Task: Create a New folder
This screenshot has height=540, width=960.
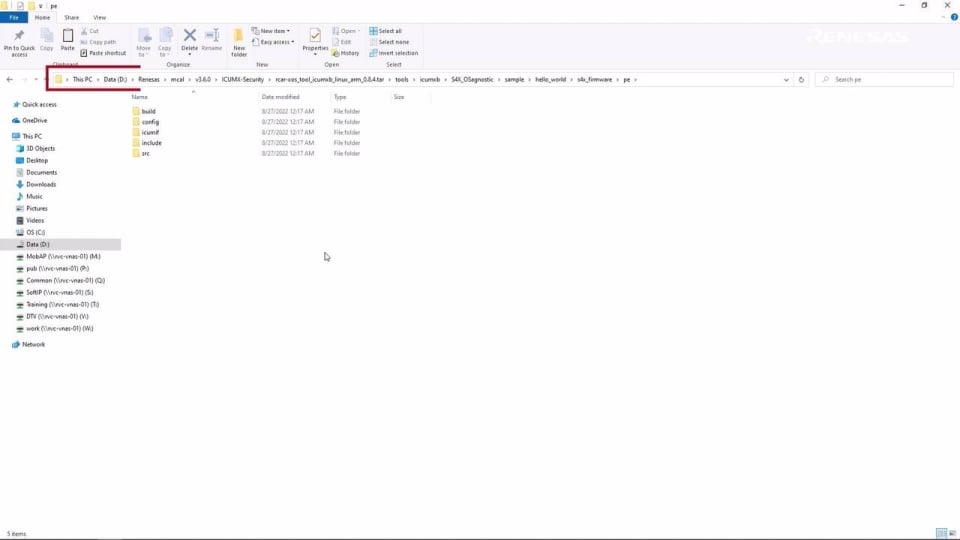Action: (x=239, y=42)
